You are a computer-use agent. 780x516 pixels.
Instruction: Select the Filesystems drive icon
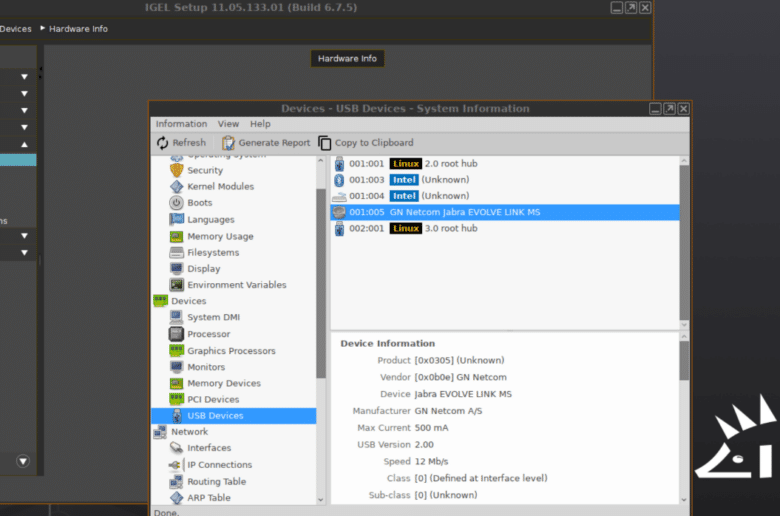click(177, 252)
